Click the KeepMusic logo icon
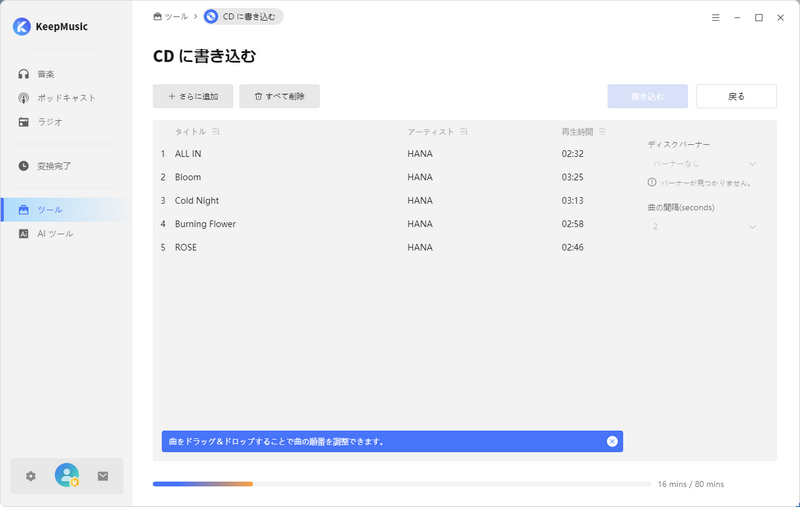The width and height of the screenshot is (800, 507). (22, 27)
